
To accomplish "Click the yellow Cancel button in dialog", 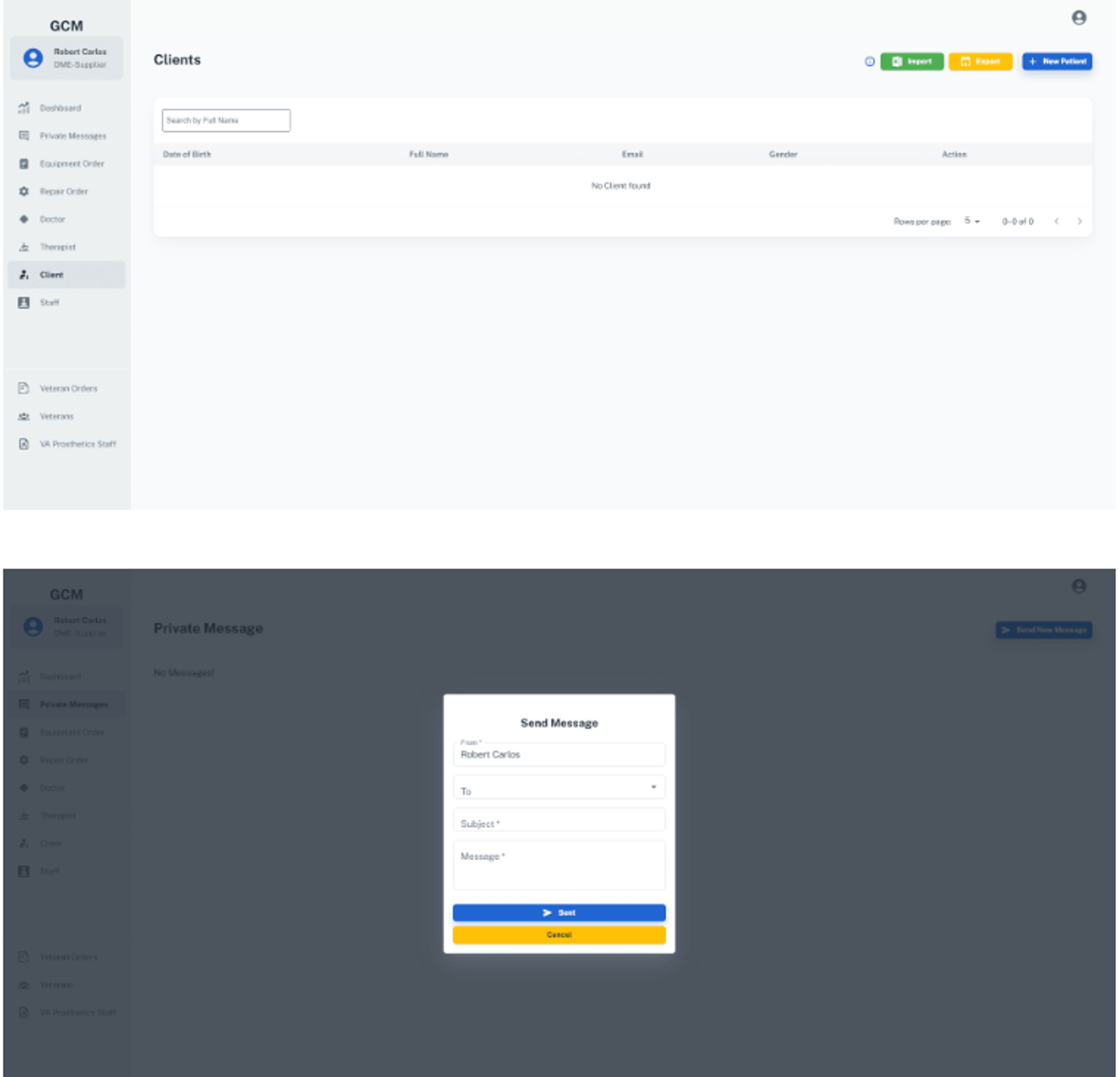I will 559,935.
